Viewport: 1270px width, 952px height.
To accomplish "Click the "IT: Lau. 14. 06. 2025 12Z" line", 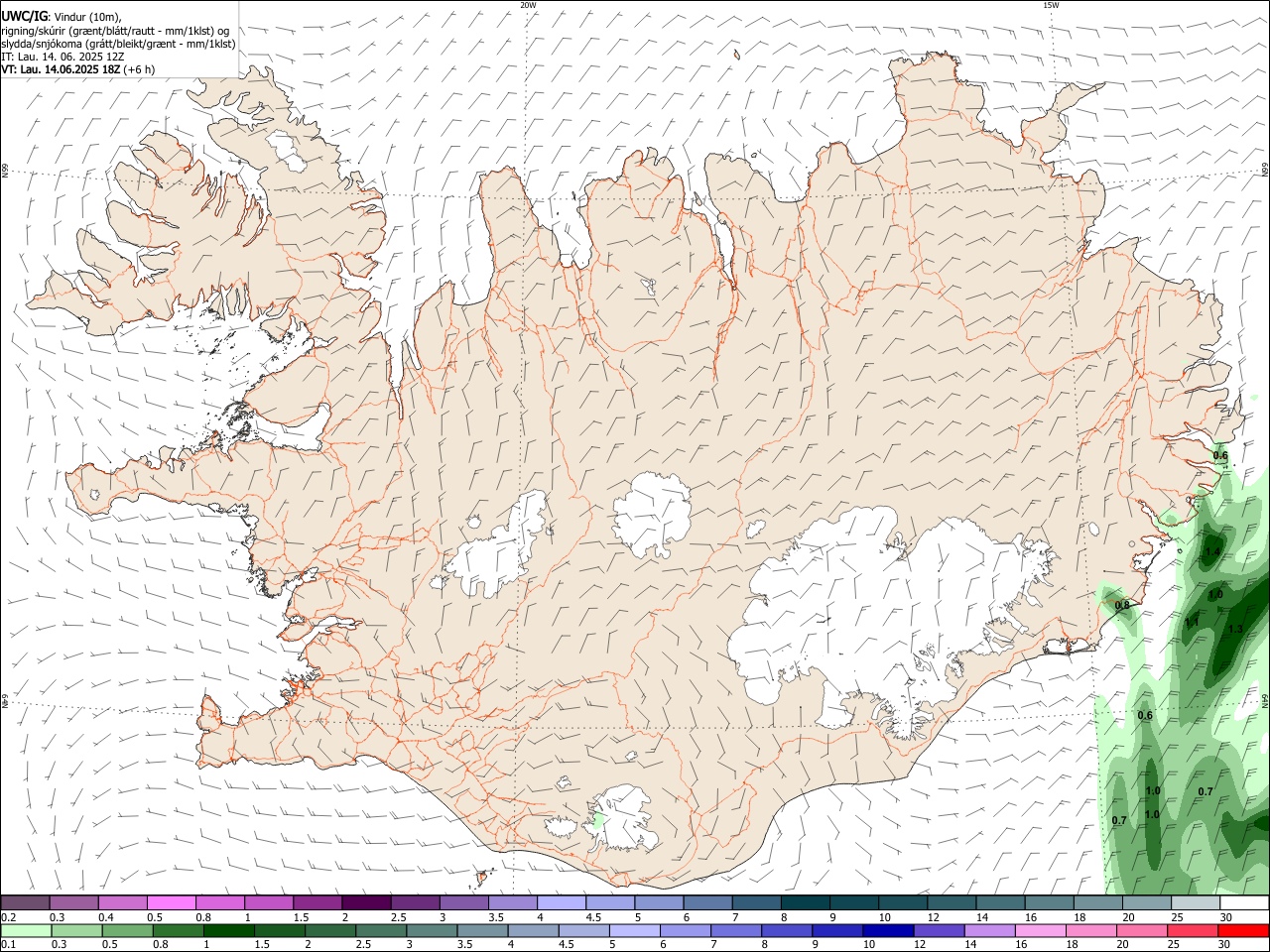I will point(63,57).
